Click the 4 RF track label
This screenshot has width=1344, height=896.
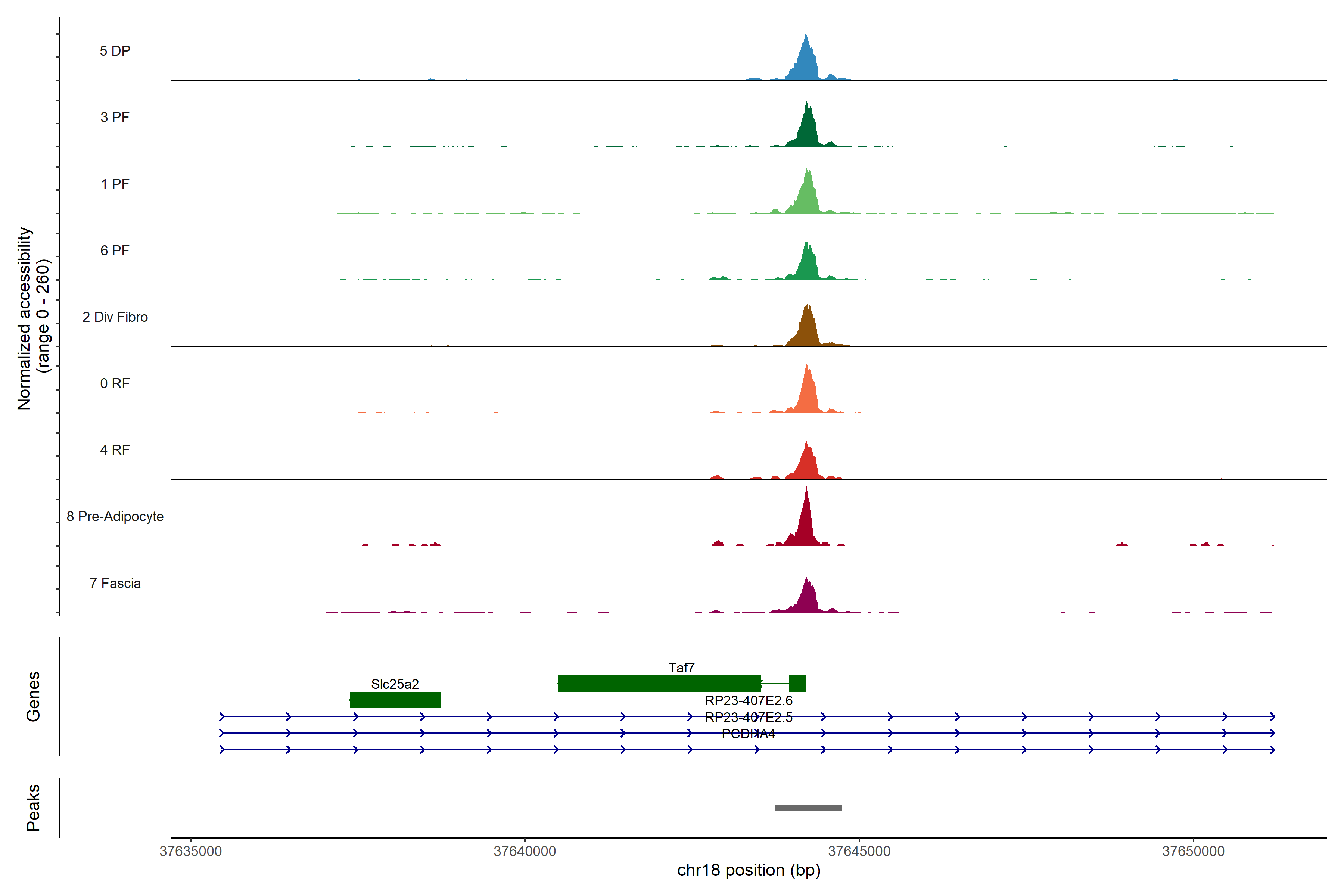coord(115,450)
